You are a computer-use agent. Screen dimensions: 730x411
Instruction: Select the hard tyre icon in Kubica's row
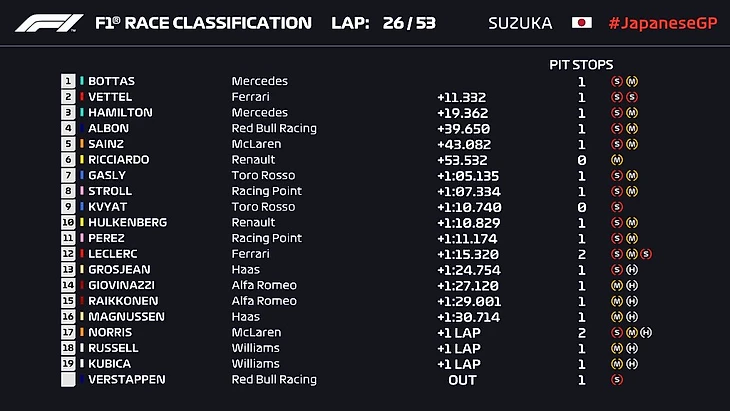[632, 364]
